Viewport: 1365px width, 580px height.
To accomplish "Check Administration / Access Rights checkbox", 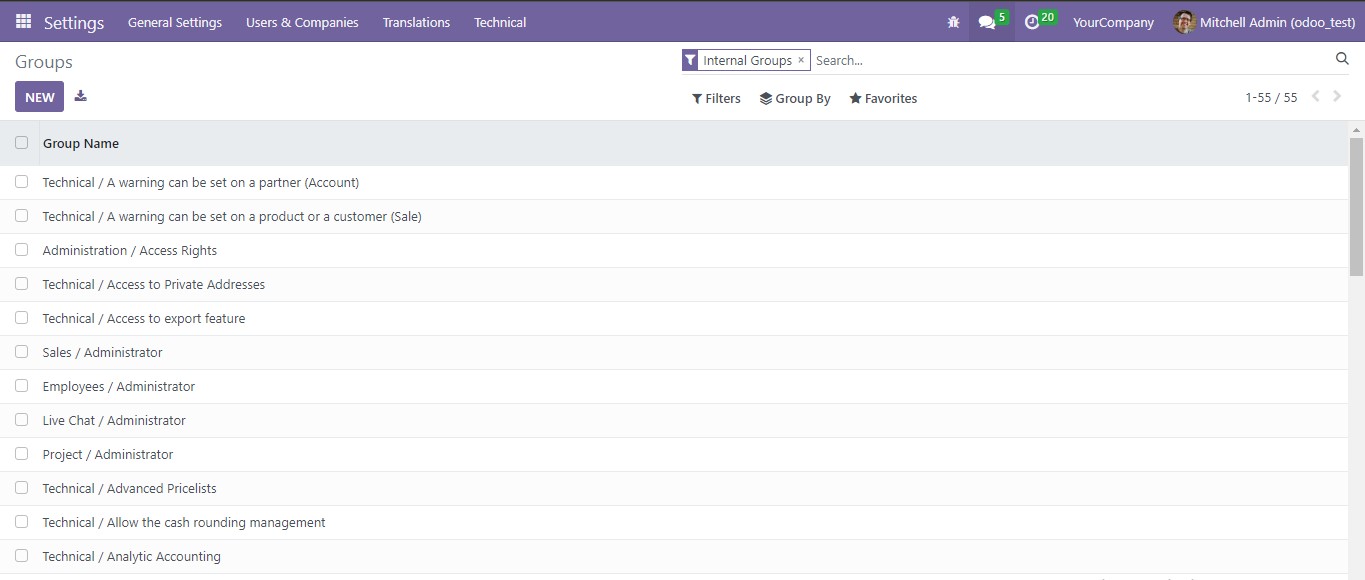I will [x=21, y=250].
